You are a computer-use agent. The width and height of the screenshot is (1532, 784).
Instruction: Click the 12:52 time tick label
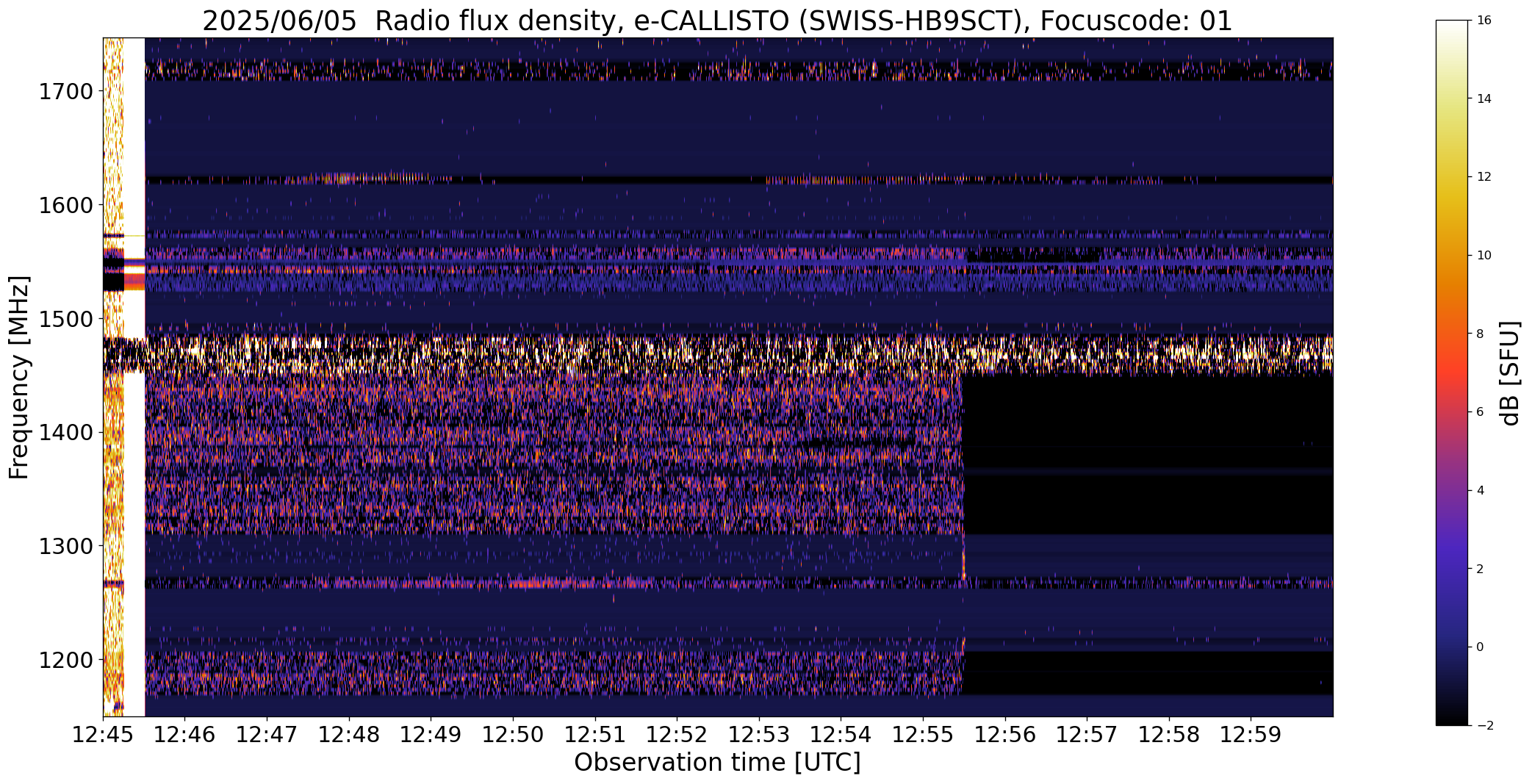pyautogui.click(x=677, y=735)
